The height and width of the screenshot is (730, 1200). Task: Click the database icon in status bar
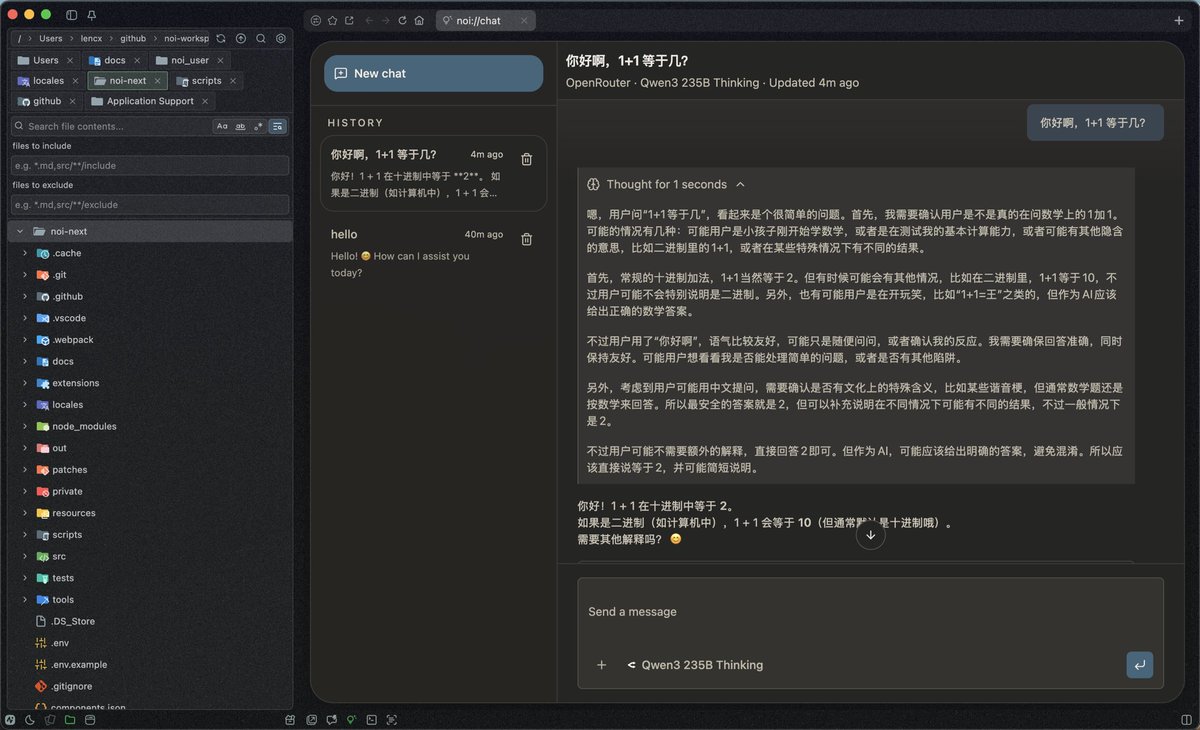pos(90,720)
